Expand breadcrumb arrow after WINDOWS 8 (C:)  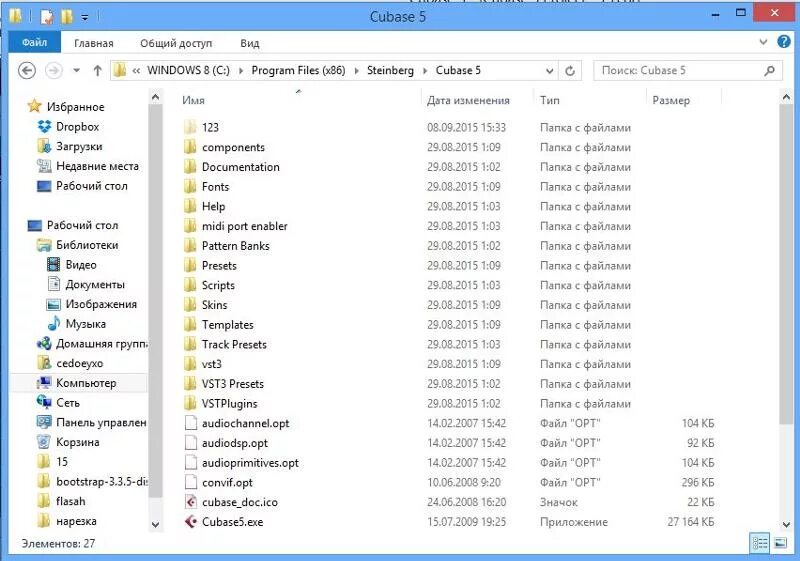tap(241, 70)
